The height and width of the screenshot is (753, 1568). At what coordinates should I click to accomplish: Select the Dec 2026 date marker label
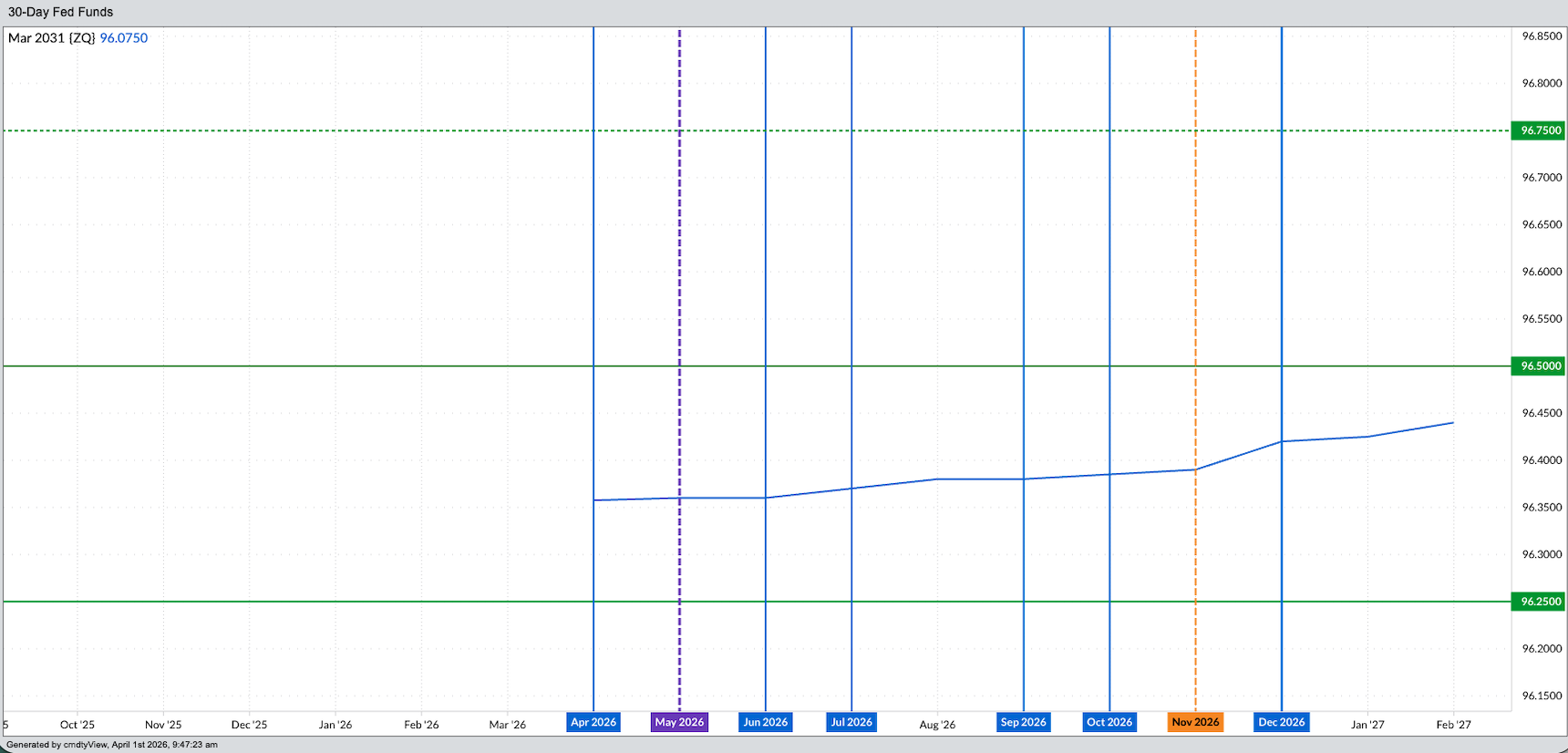[1281, 722]
